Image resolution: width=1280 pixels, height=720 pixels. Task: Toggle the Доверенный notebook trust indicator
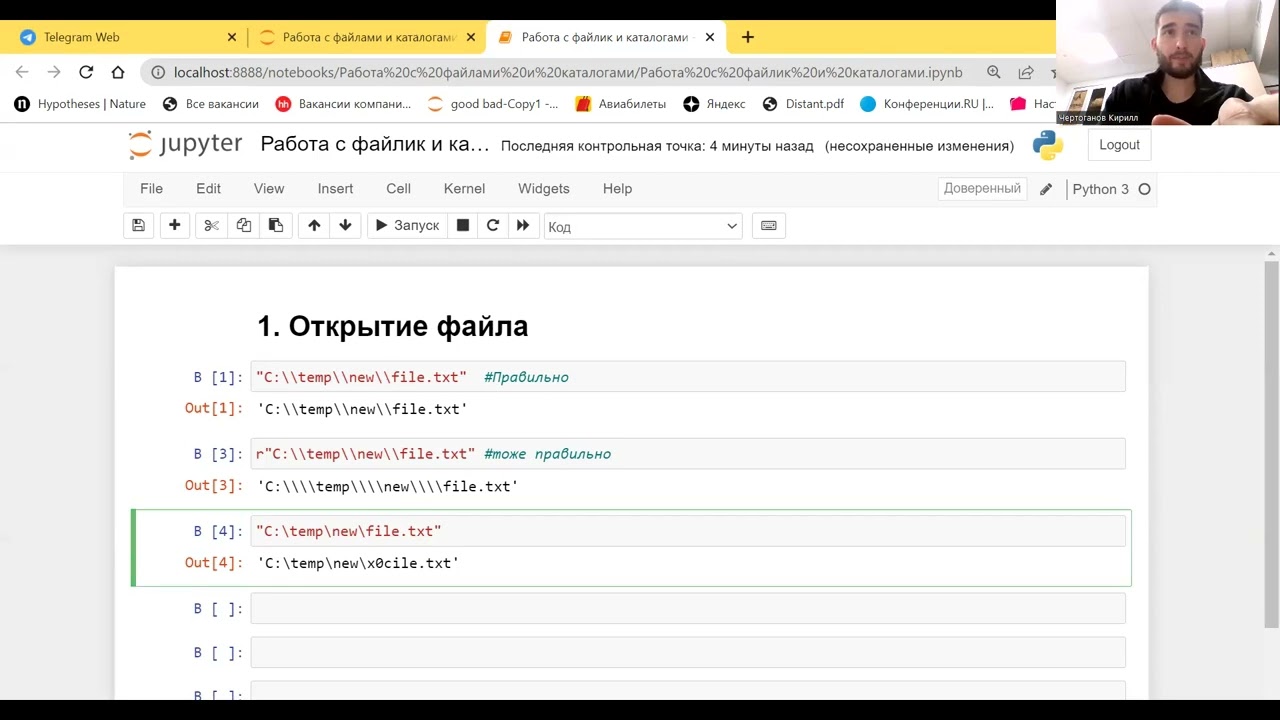(x=982, y=189)
